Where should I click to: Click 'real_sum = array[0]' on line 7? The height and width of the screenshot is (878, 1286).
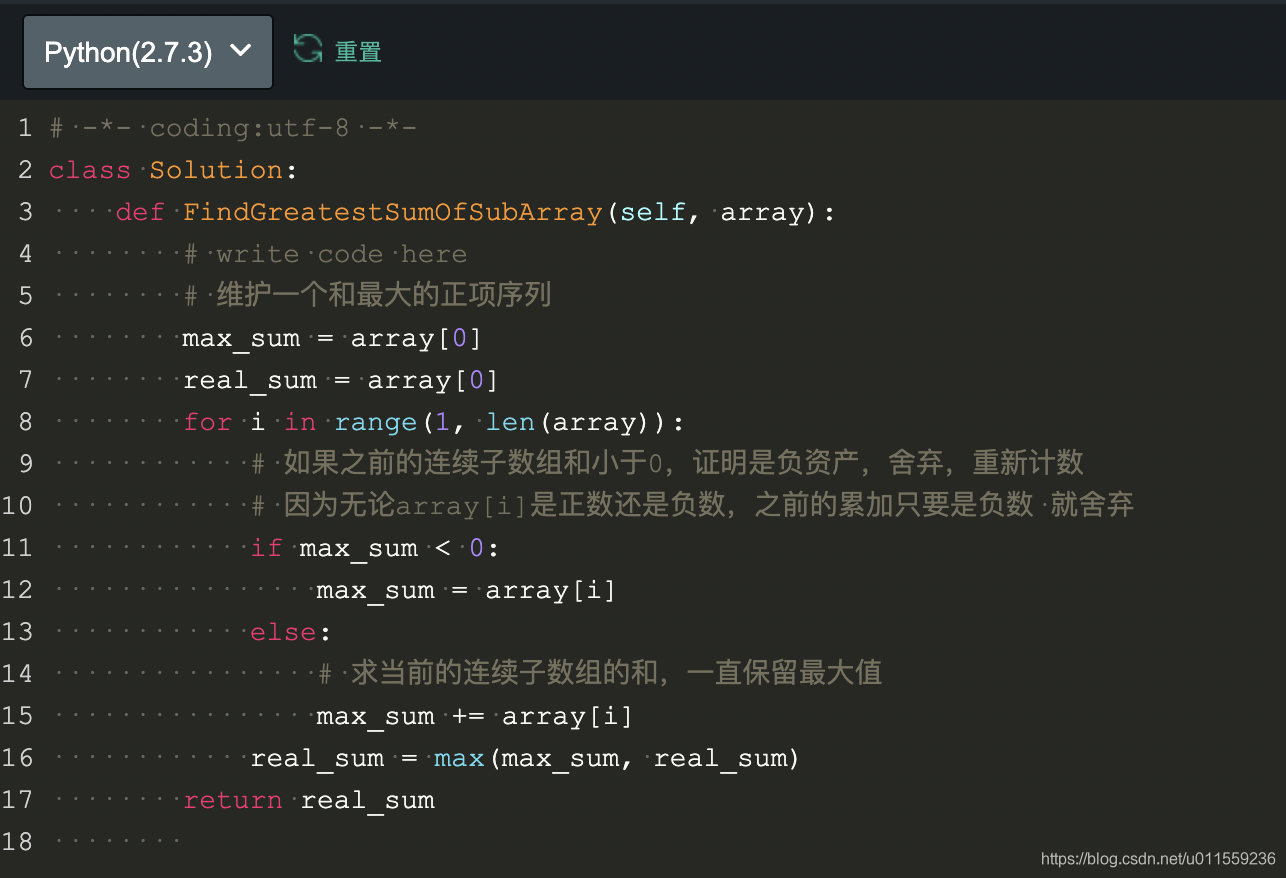340,379
